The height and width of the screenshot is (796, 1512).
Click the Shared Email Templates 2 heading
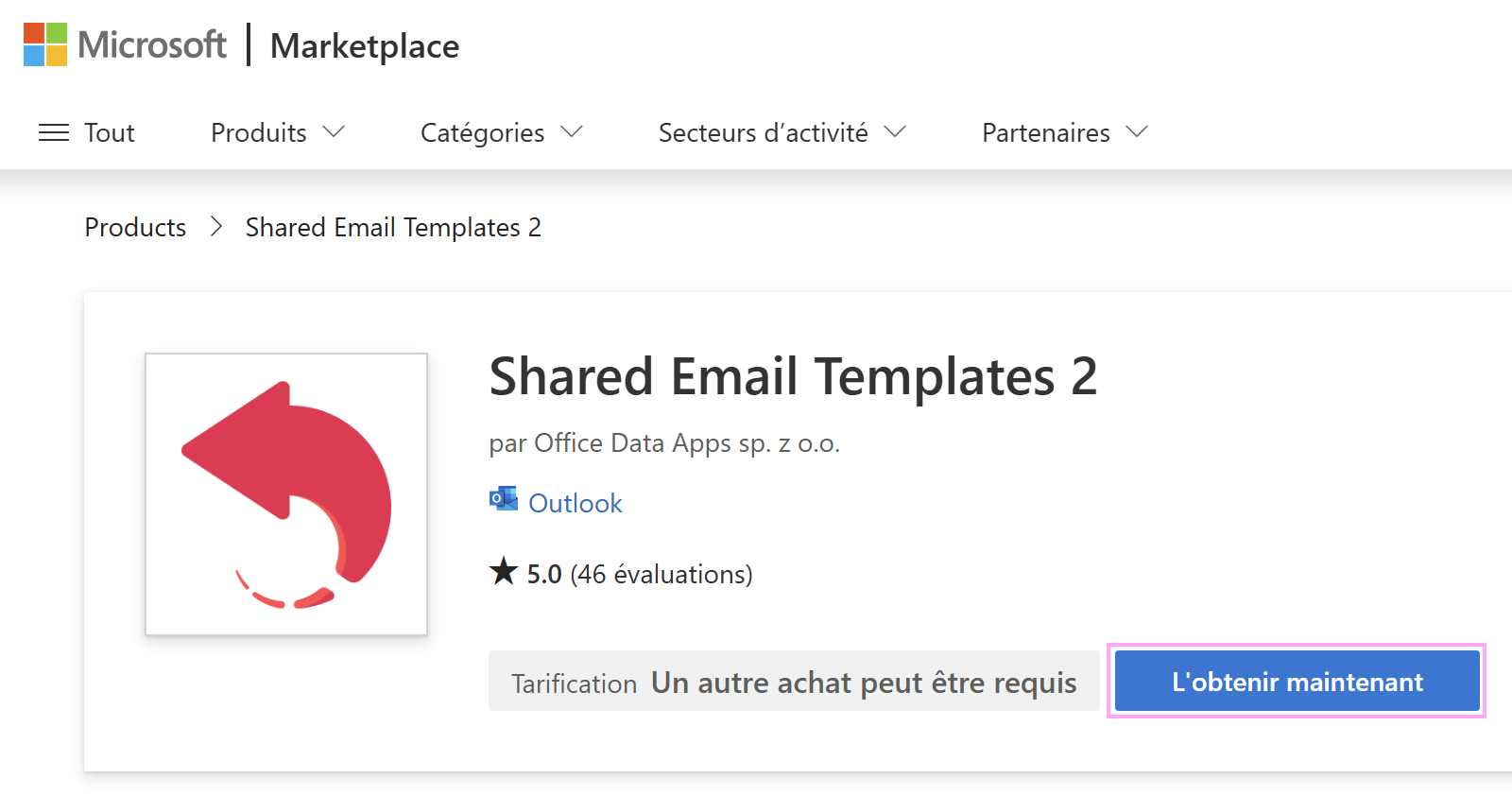[793, 376]
